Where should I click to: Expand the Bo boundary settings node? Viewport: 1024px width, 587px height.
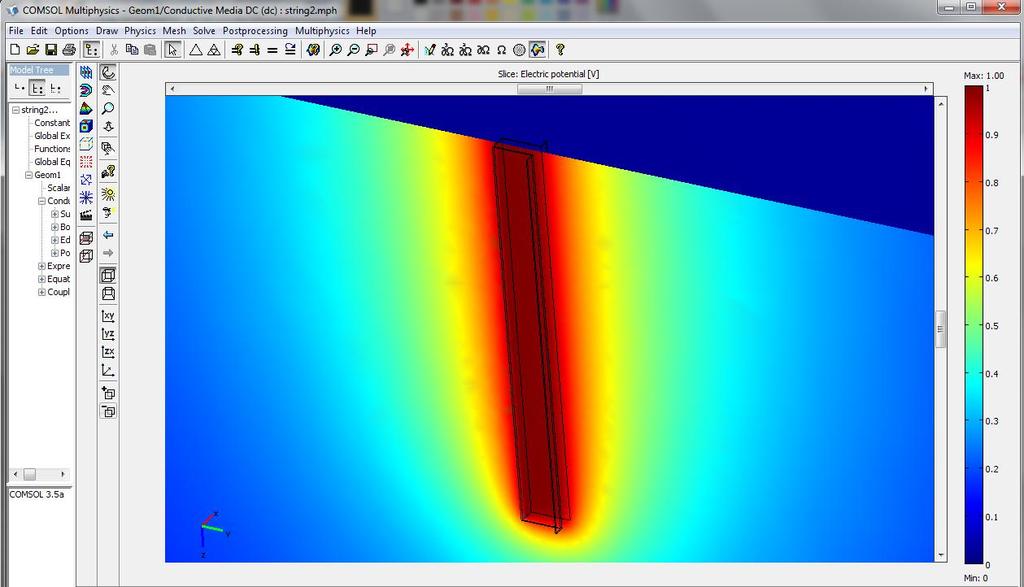click(x=55, y=227)
